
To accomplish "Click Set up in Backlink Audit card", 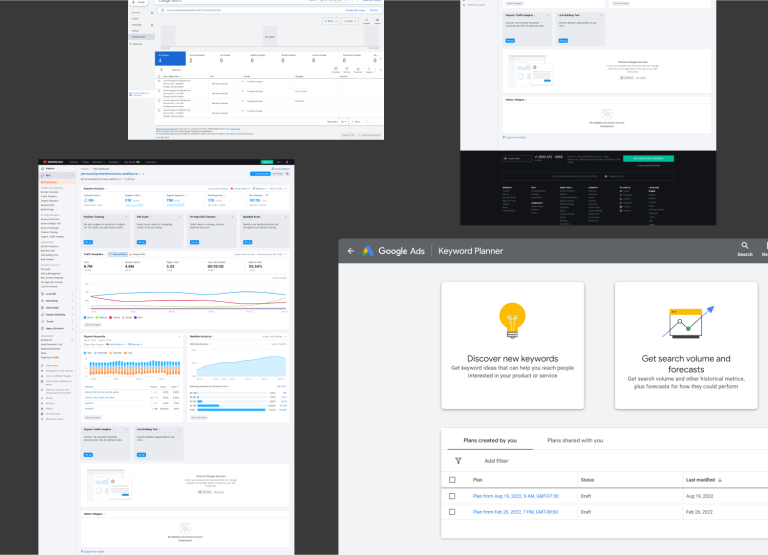I will (x=248, y=242).
